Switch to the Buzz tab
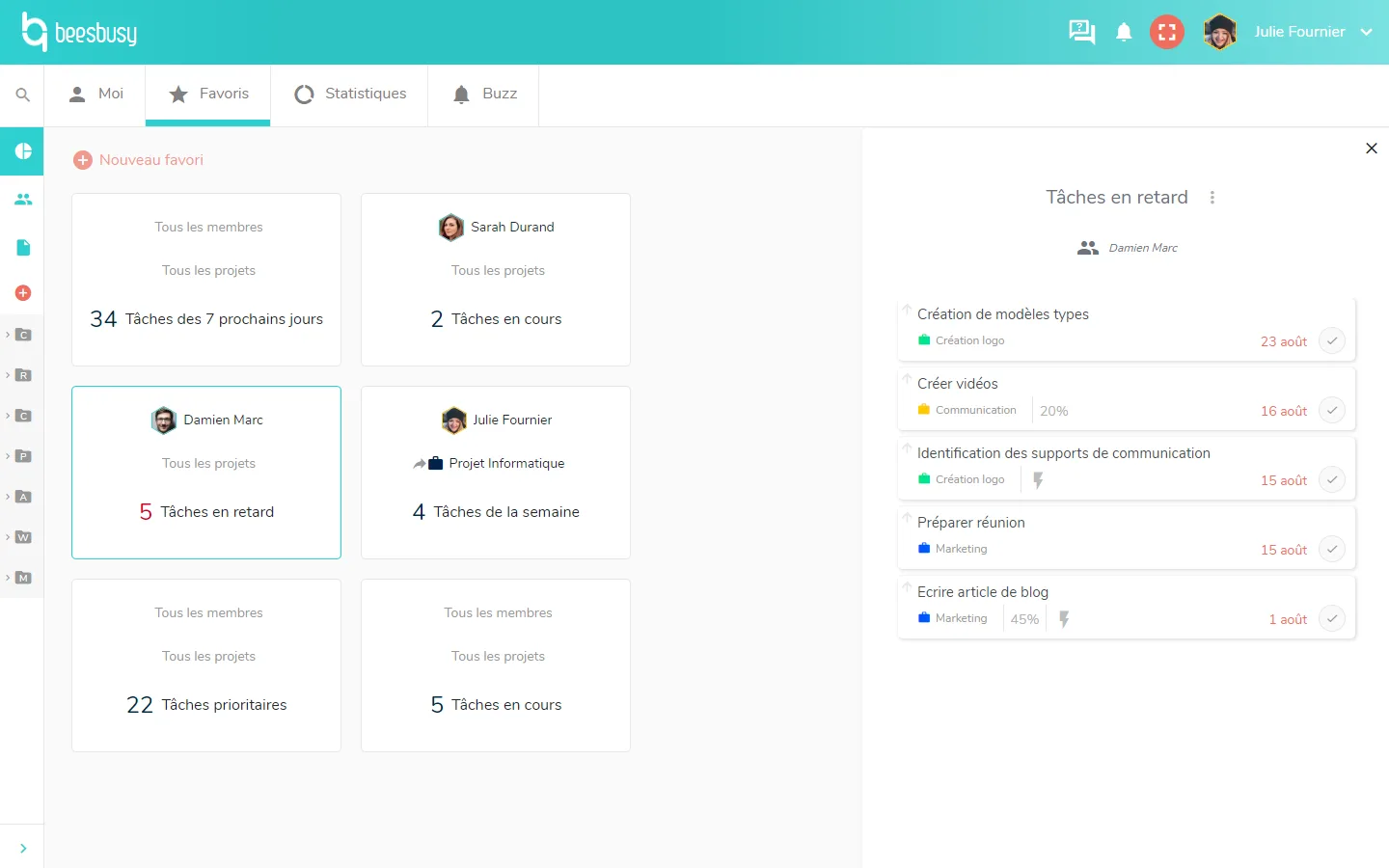Viewport: 1389px width, 868px height. (x=483, y=95)
